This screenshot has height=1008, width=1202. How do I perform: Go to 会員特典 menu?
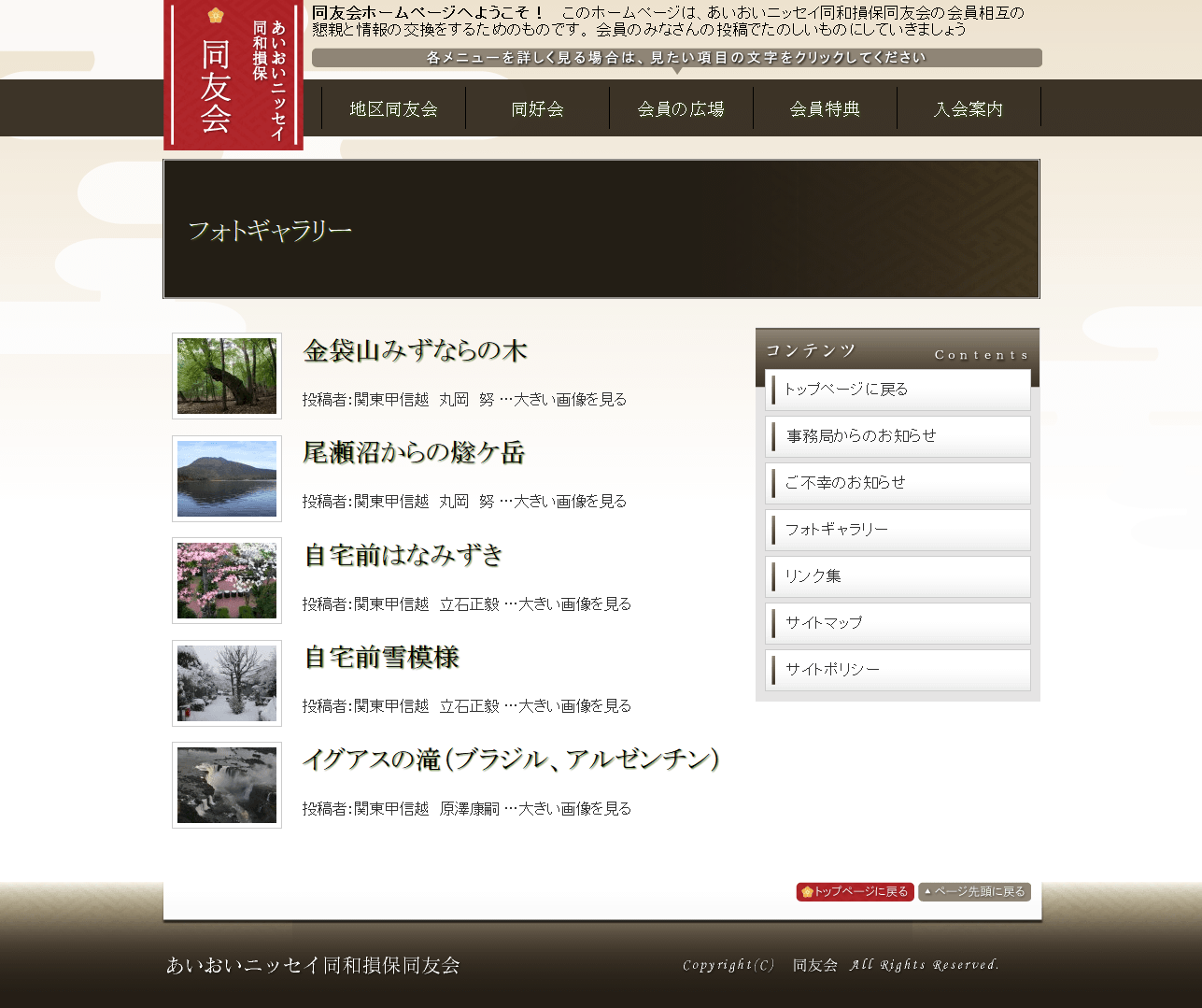click(825, 109)
